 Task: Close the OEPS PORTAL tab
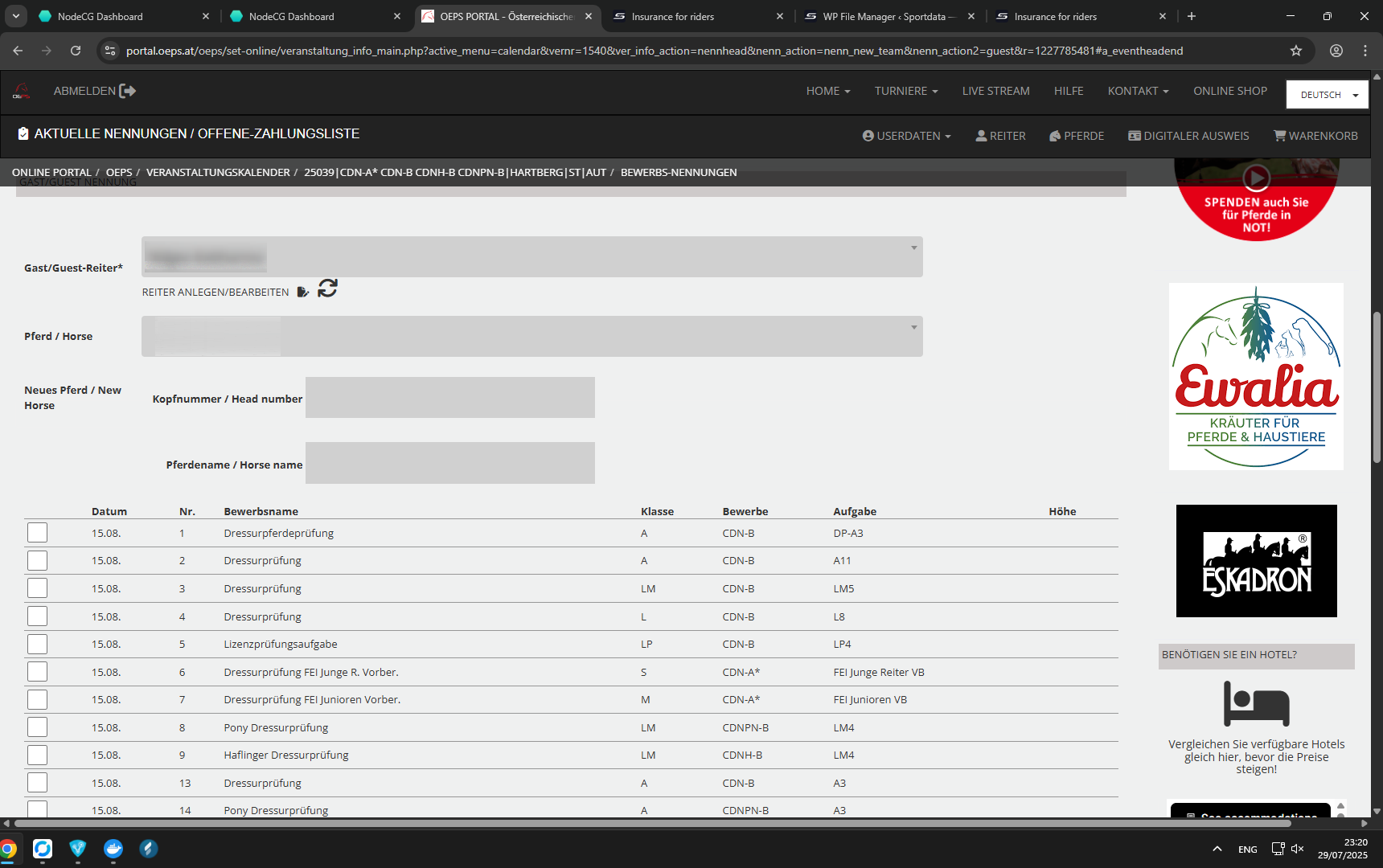589,16
